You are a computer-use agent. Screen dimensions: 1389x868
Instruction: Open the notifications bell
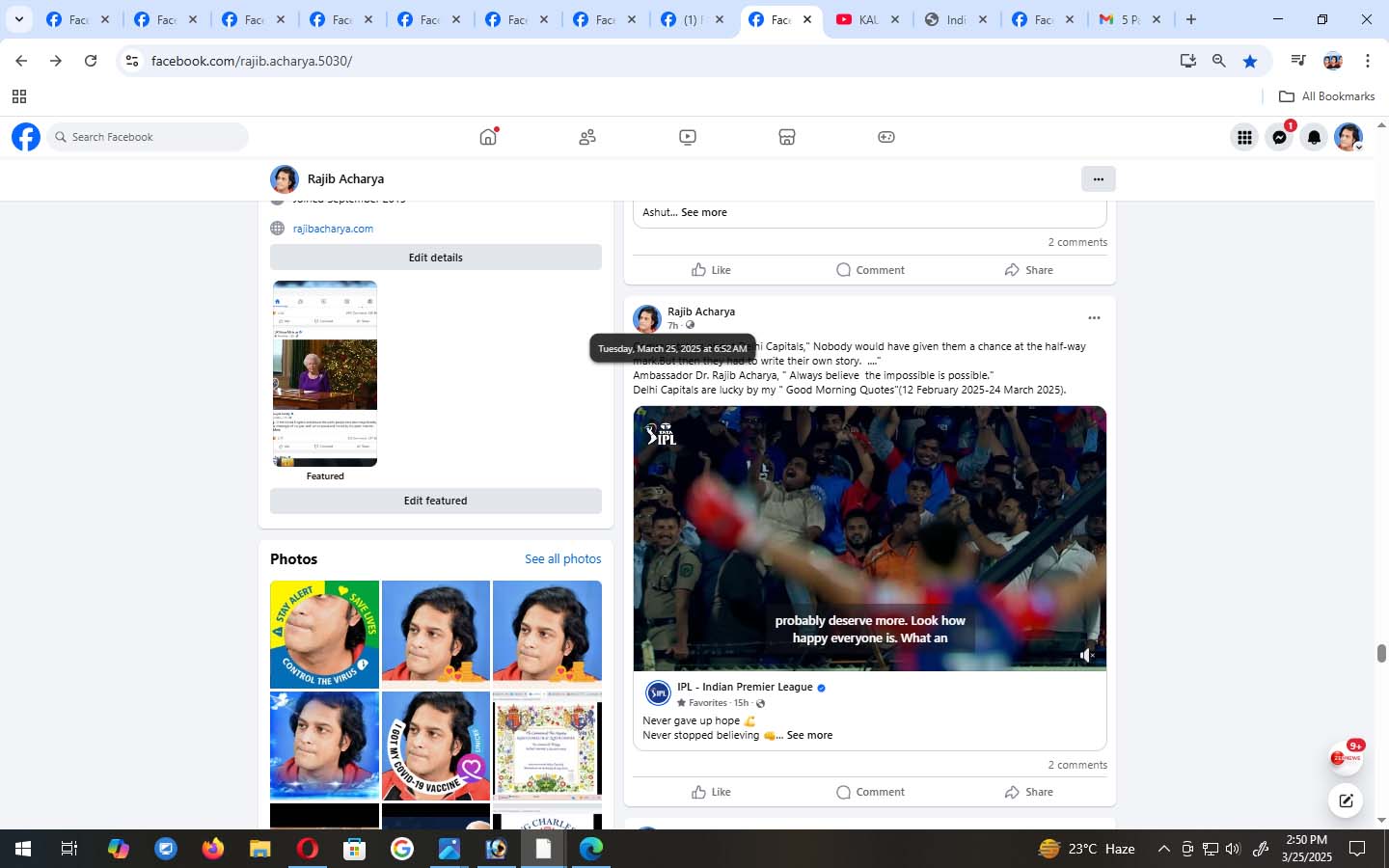pos(1314,137)
